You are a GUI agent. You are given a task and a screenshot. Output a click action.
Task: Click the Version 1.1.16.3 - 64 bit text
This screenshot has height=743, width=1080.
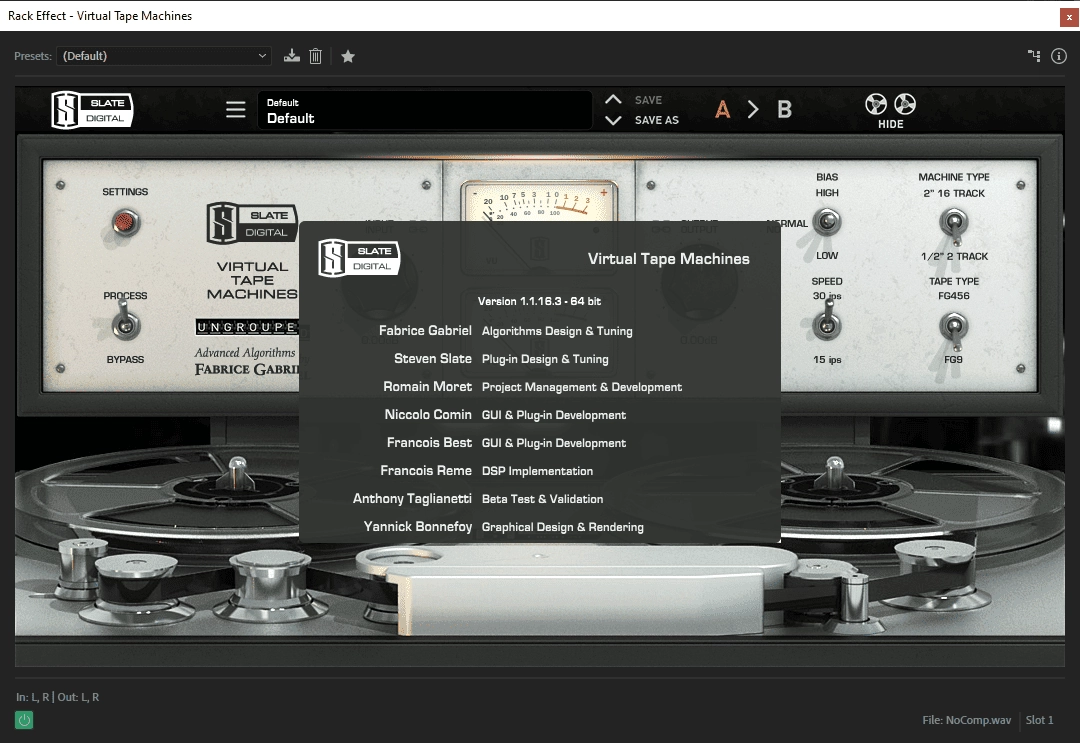tap(539, 301)
